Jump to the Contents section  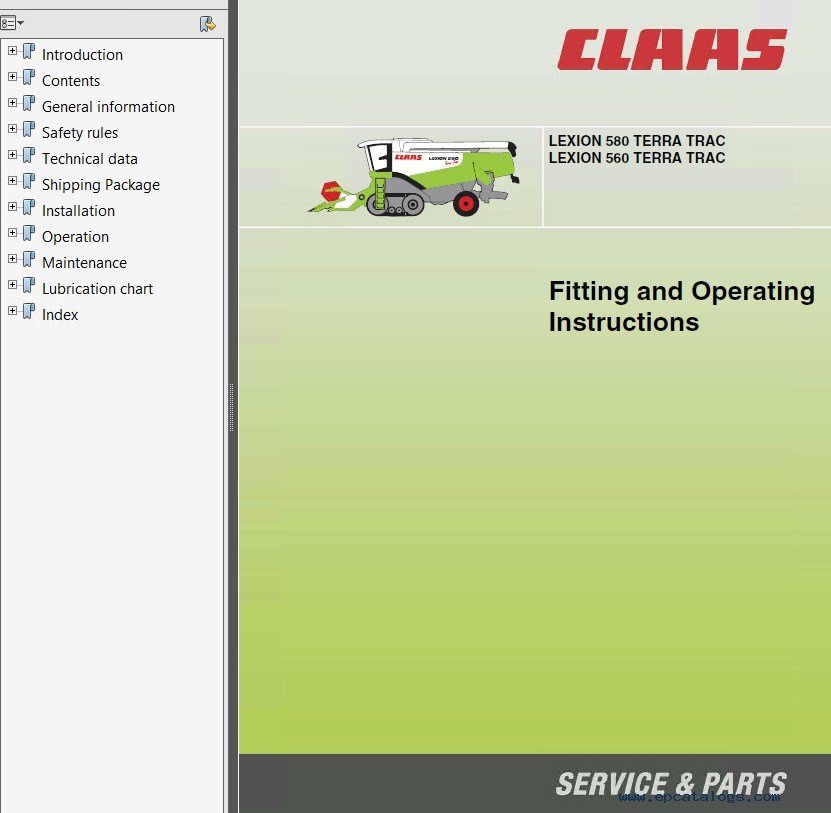(71, 81)
